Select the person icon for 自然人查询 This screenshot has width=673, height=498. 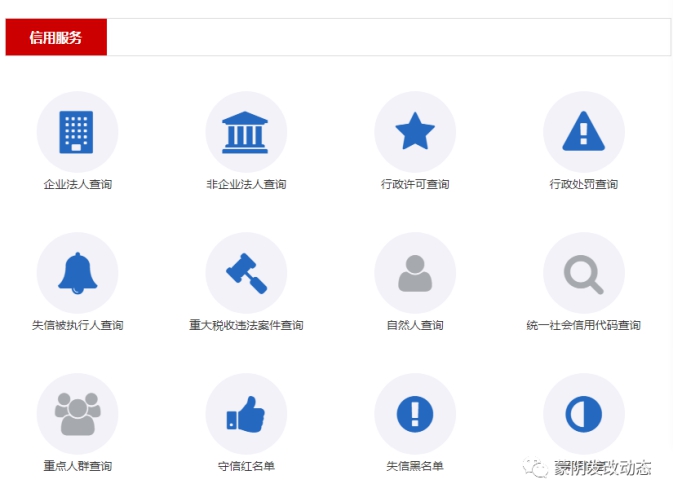(x=415, y=273)
